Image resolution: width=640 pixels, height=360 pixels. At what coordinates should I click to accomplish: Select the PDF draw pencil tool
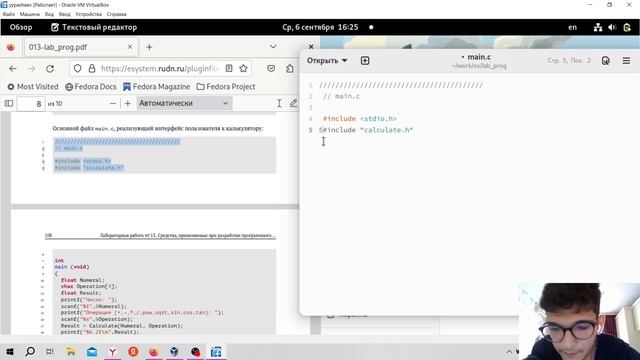(x=293, y=103)
